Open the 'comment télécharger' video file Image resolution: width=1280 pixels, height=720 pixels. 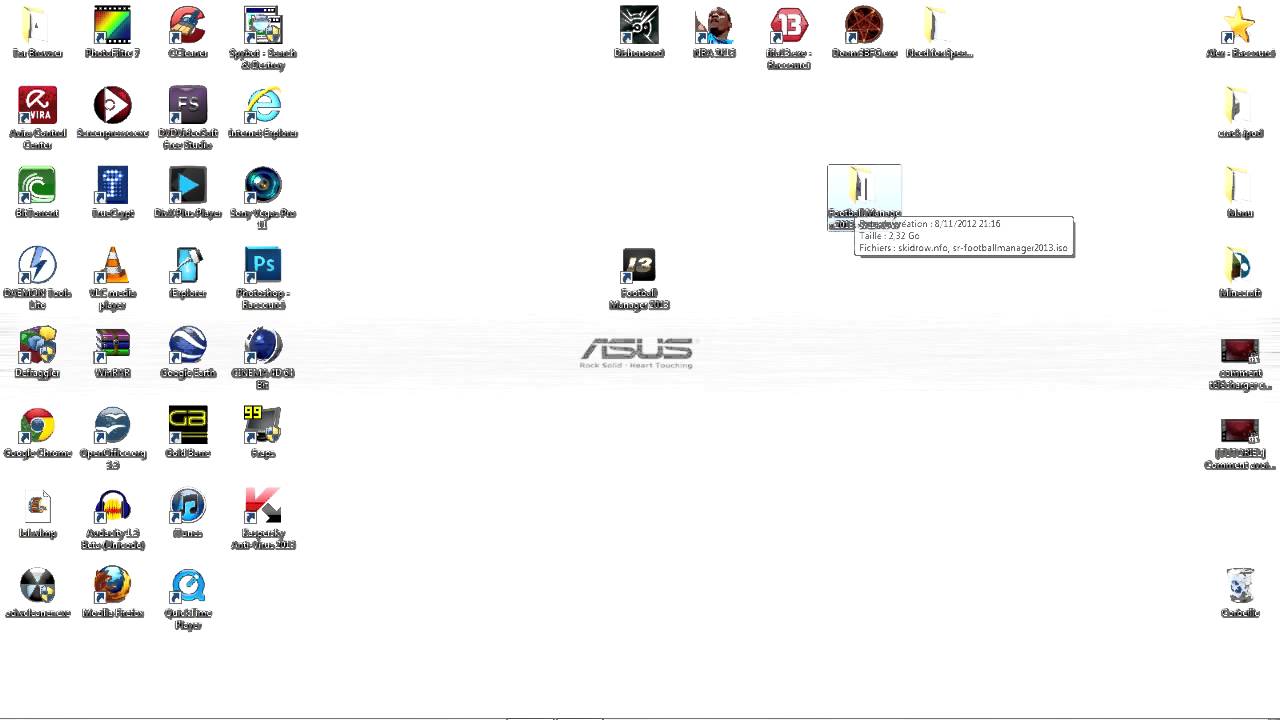pyautogui.click(x=1240, y=352)
